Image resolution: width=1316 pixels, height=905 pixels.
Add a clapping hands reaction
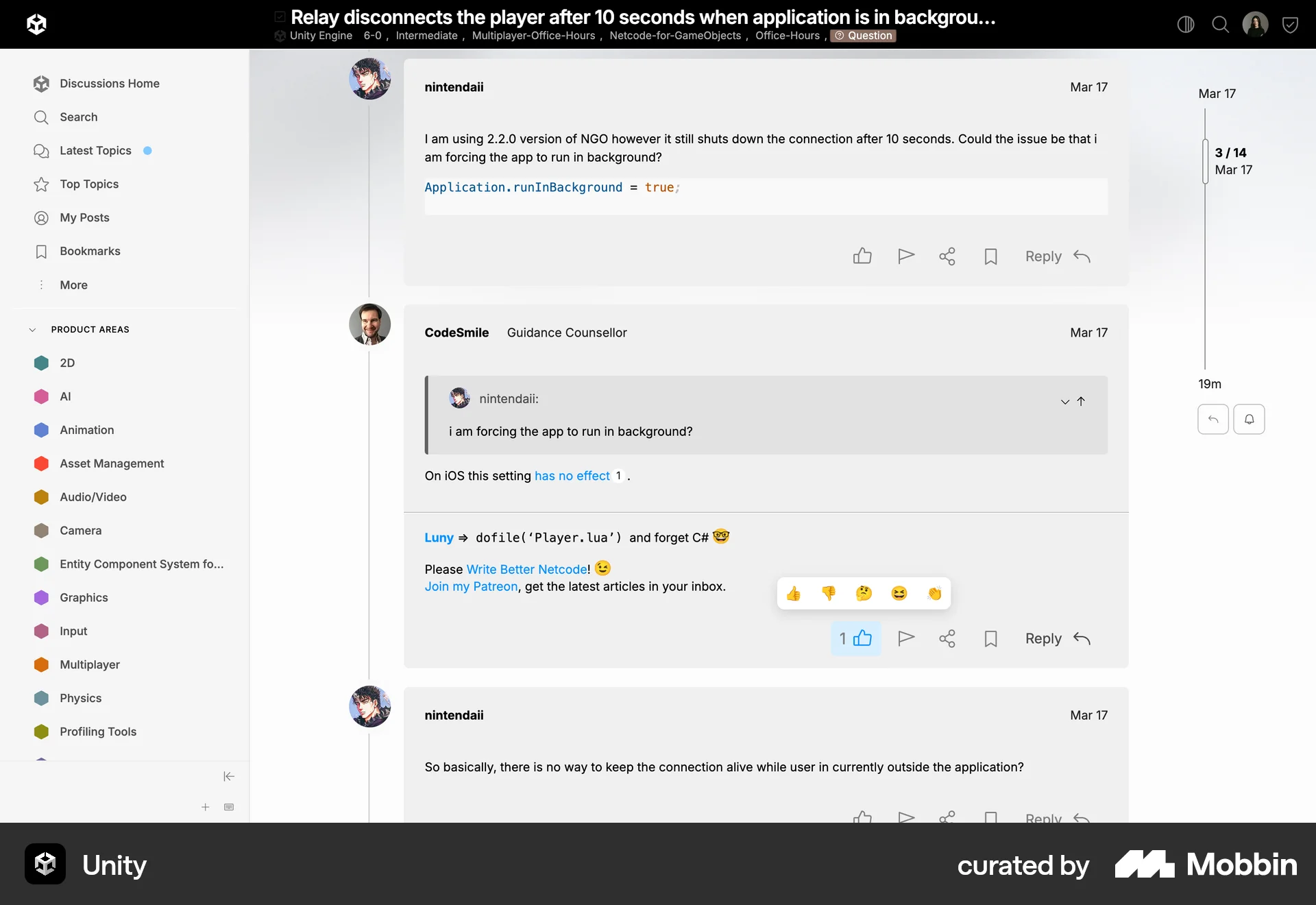click(935, 593)
